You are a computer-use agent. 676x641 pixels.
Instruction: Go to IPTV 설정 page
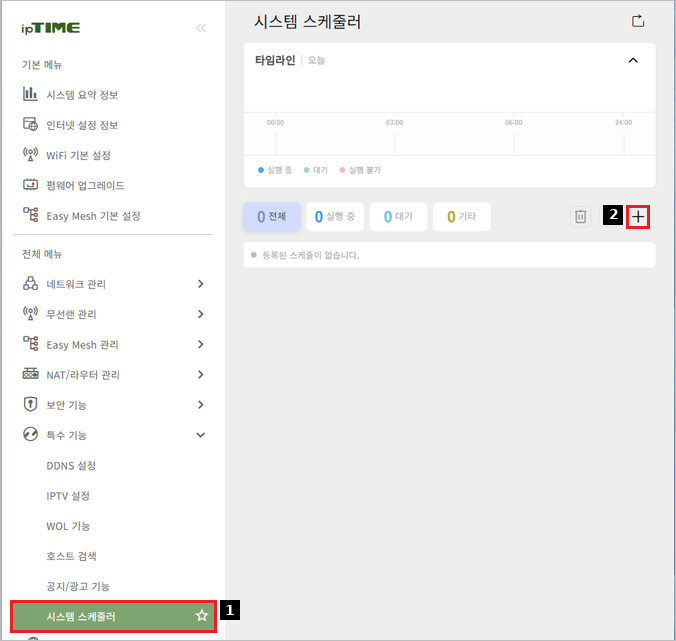[x=68, y=496]
